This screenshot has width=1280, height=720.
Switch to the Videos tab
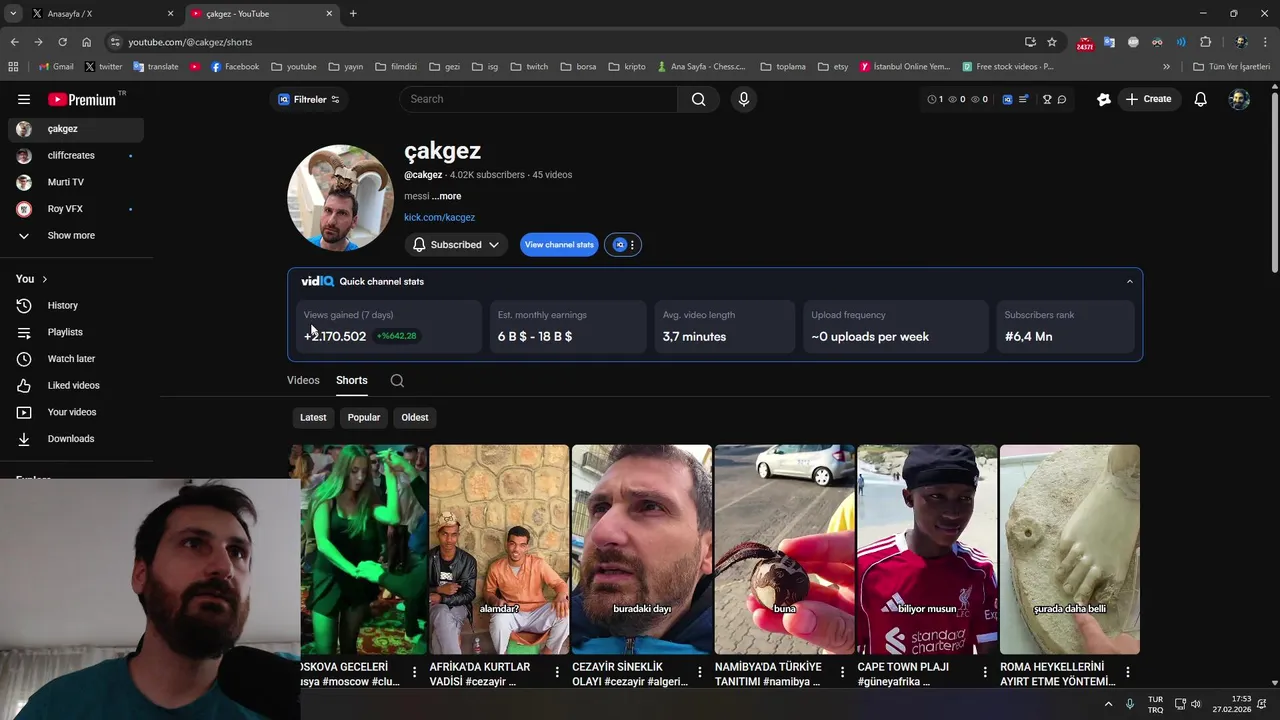click(x=303, y=381)
